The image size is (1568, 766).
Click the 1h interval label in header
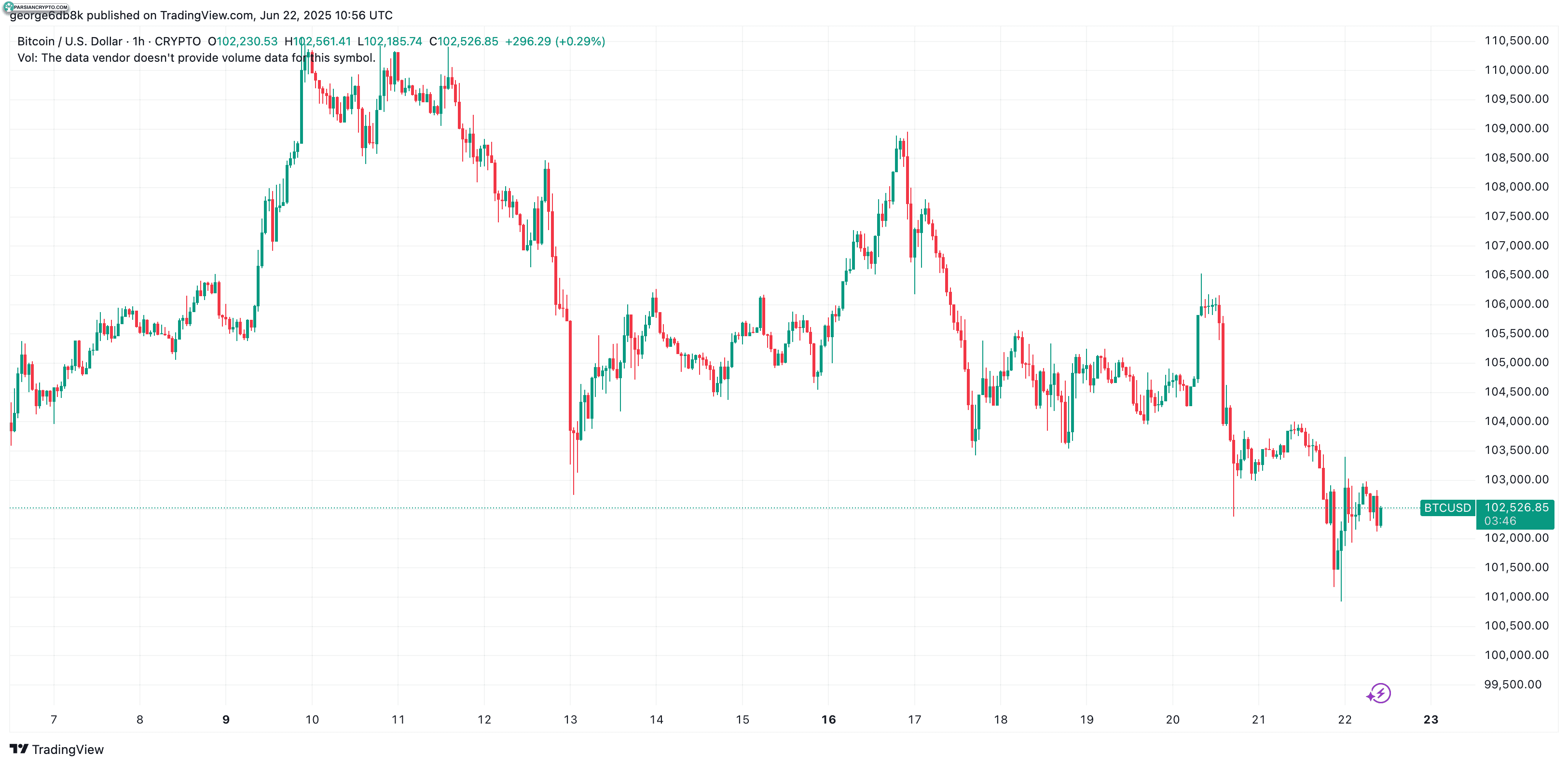139,41
